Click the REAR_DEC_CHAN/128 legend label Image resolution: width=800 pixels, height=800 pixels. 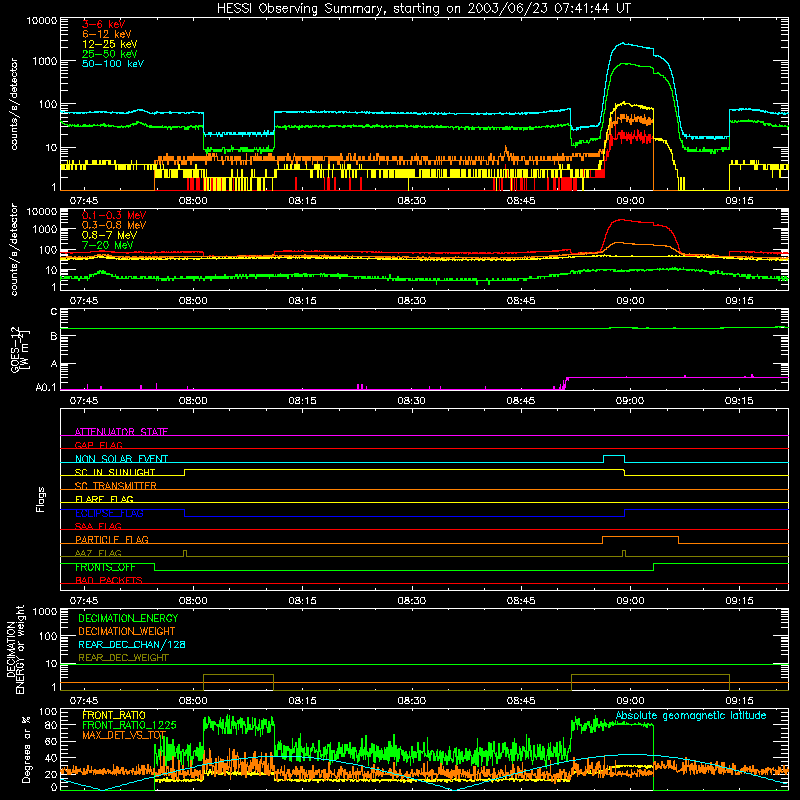point(132,644)
